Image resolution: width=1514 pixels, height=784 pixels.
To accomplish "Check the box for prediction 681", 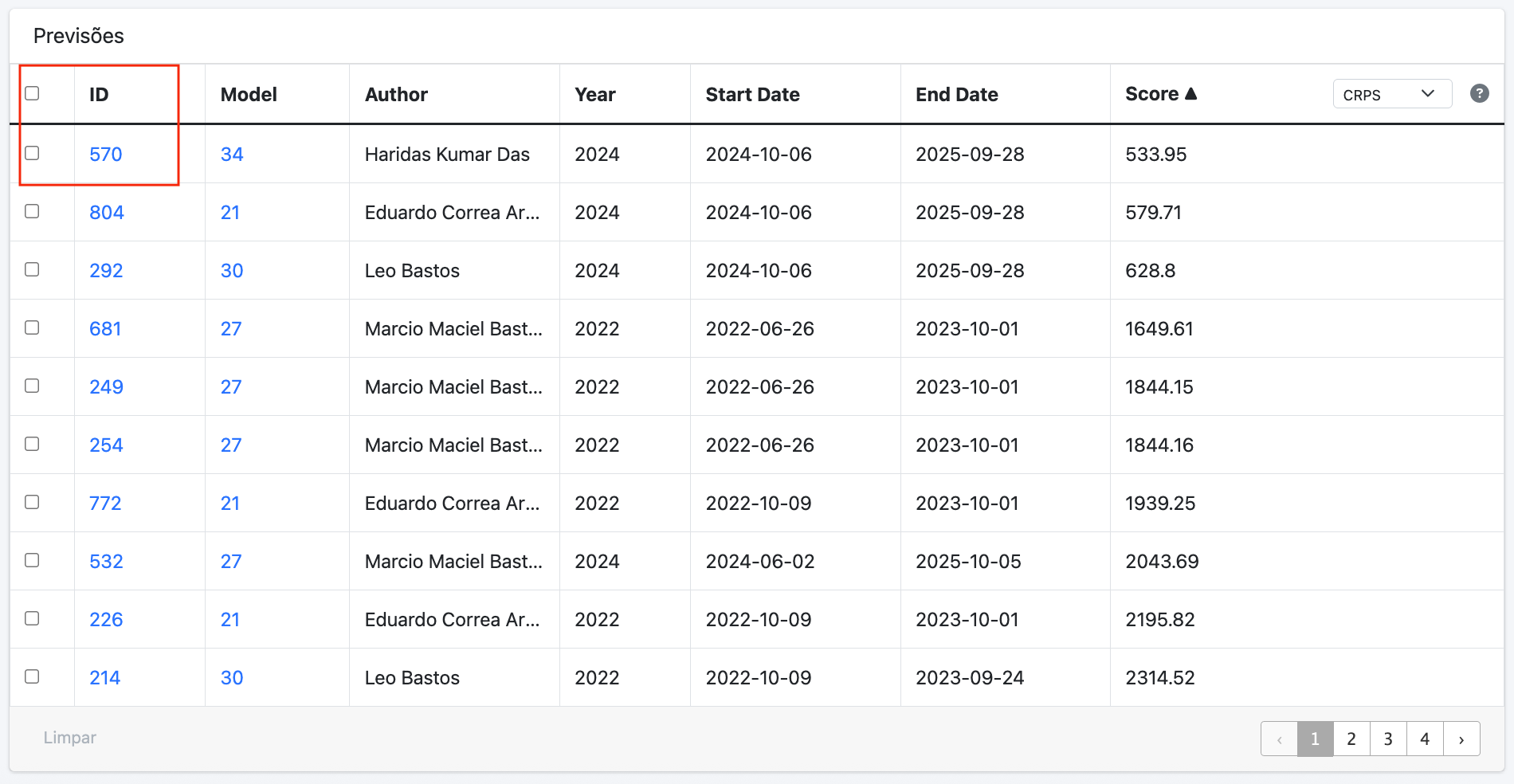I will [x=32, y=327].
